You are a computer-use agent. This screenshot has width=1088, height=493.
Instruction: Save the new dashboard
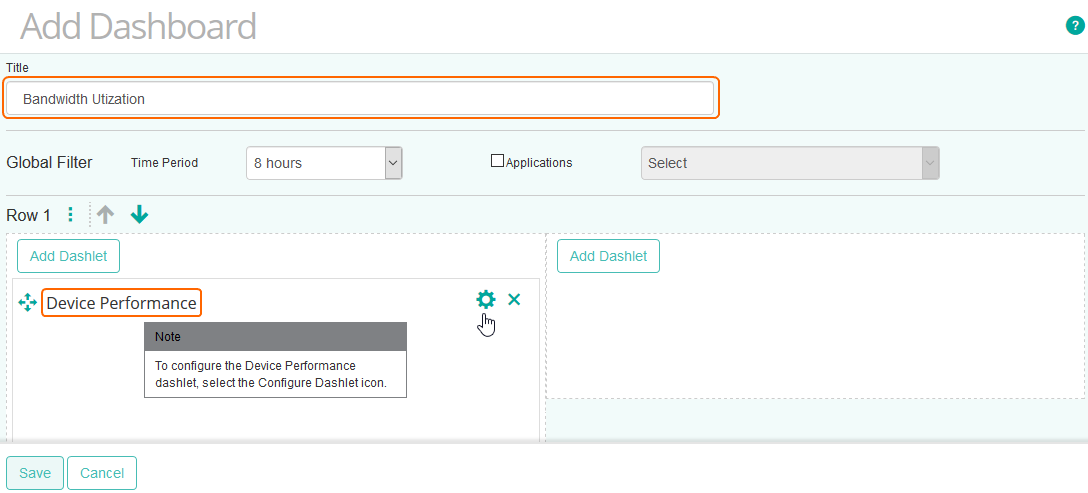pos(35,473)
